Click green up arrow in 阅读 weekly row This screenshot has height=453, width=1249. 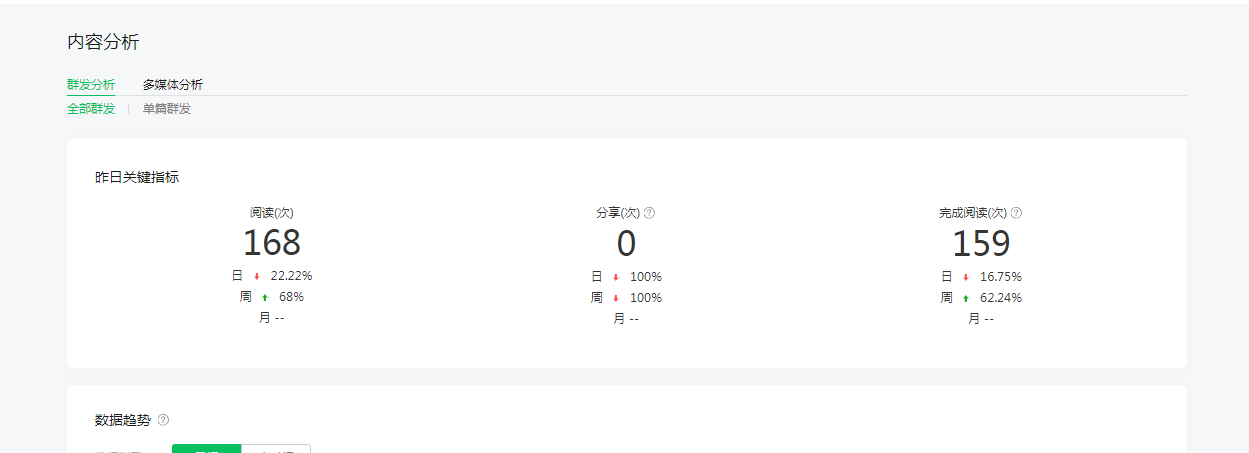point(265,298)
